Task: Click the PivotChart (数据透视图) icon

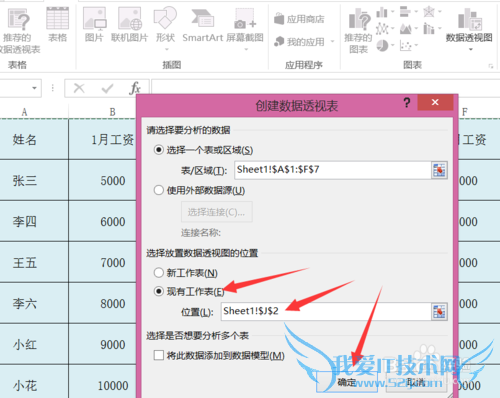Action: point(470,19)
